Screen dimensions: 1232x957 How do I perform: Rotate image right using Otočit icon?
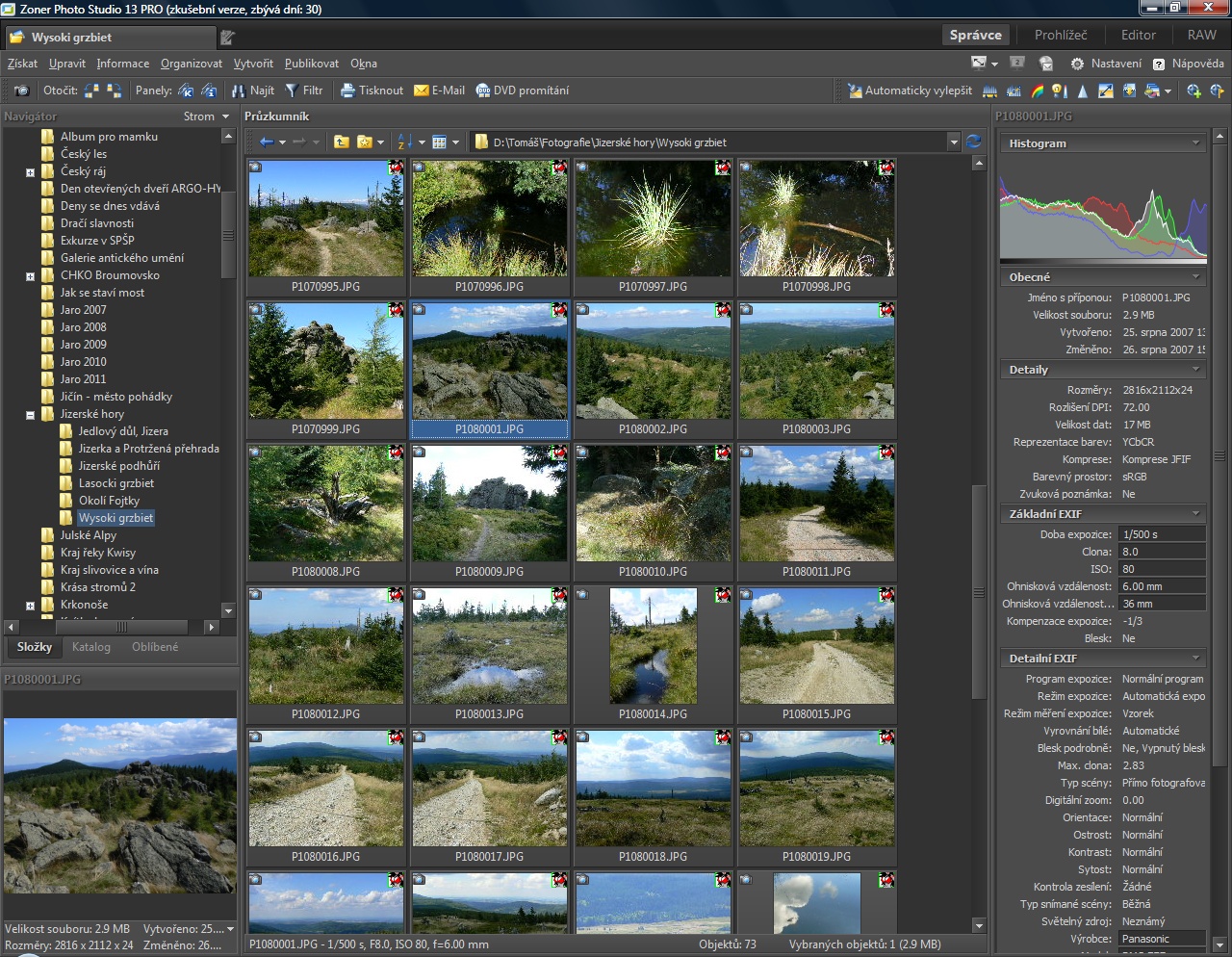(114, 91)
